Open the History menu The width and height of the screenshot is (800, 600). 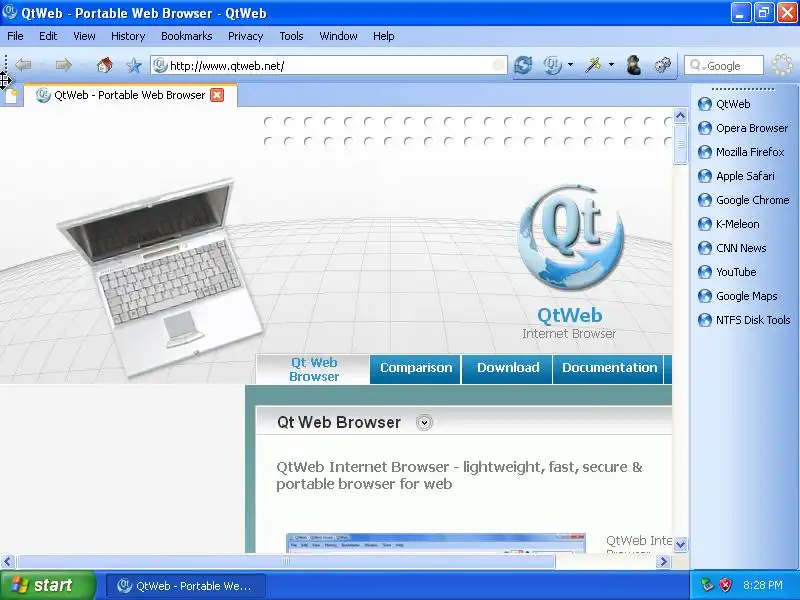click(x=128, y=36)
